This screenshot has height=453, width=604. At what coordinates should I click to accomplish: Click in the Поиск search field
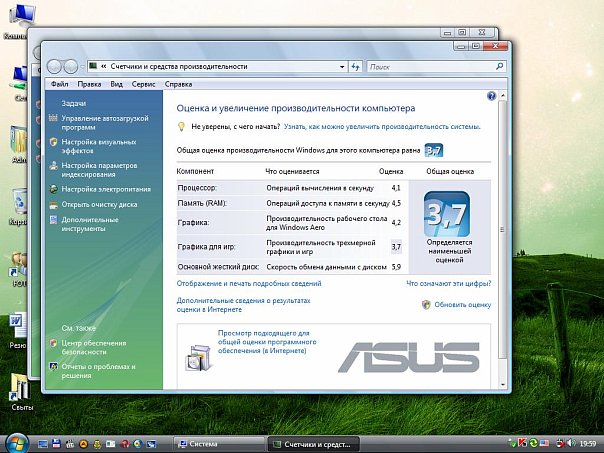425,66
